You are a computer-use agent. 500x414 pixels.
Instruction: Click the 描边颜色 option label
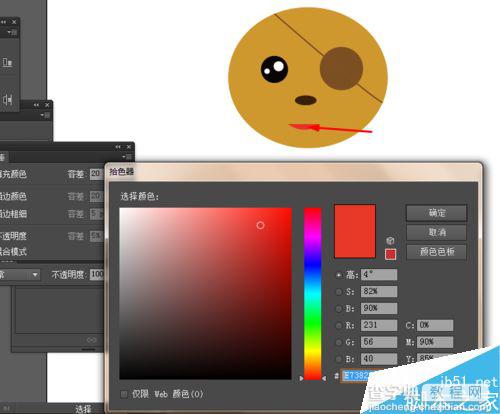pyautogui.click(x=13, y=196)
